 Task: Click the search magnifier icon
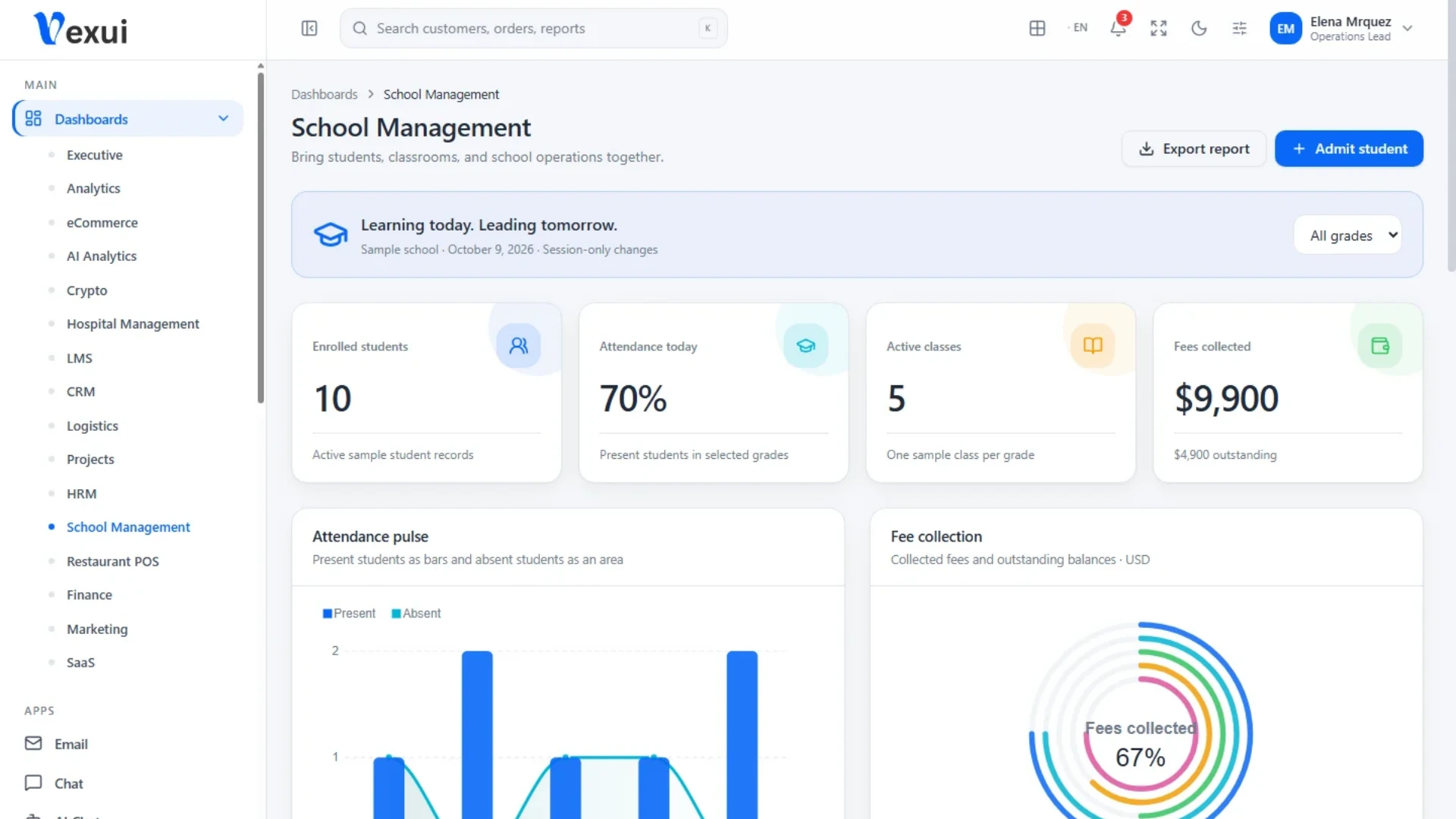click(360, 28)
